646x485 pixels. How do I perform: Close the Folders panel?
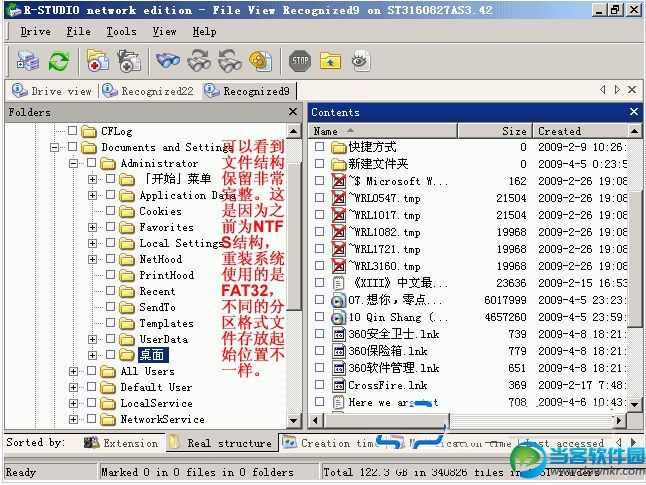pos(293,112)
